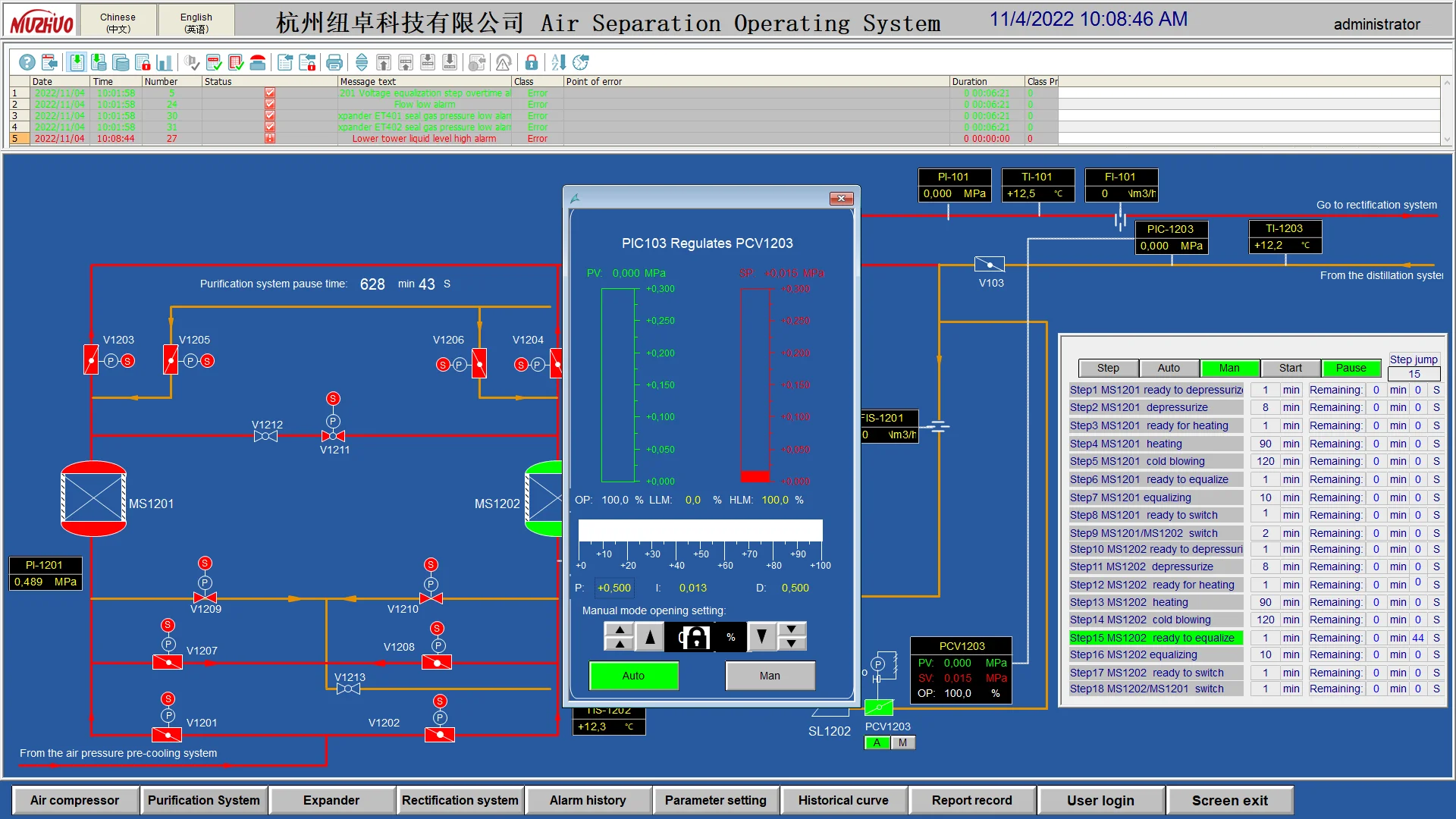Viewport: 1456px width, 819px height.
Task: Click the printer icon in alarm toolbar
Action: coord(334,62)
